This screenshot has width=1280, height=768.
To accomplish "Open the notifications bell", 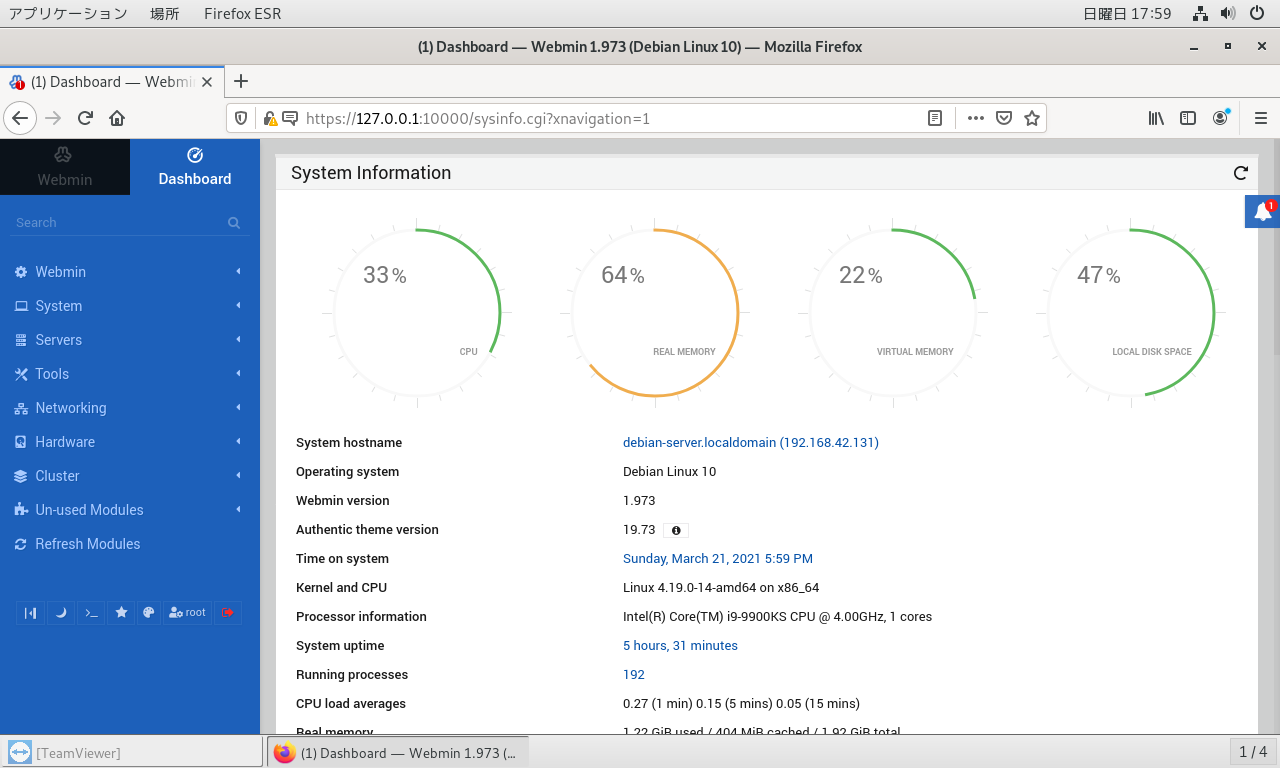I will point(1263,211).
